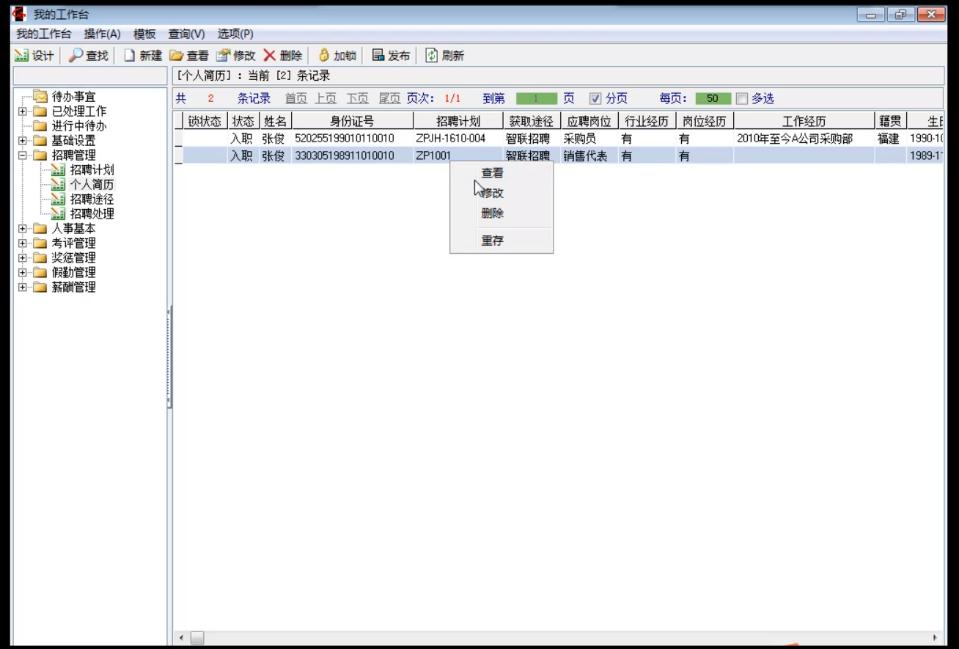
Task: Go to first page via 首页
Action: coord(296,98)
